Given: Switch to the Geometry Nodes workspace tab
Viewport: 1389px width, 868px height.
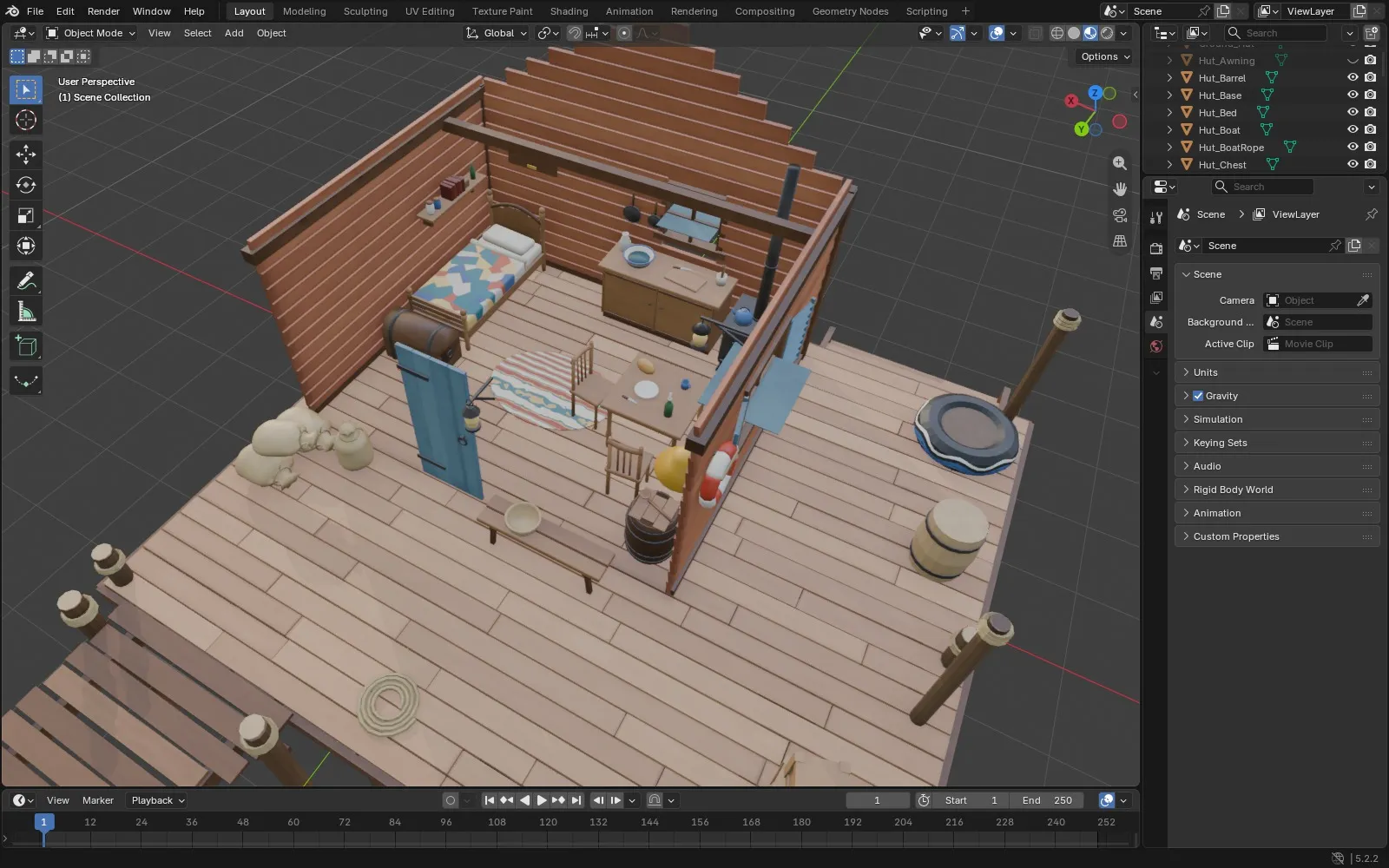Looking at the screenshot, I should [x=850, y=11].
